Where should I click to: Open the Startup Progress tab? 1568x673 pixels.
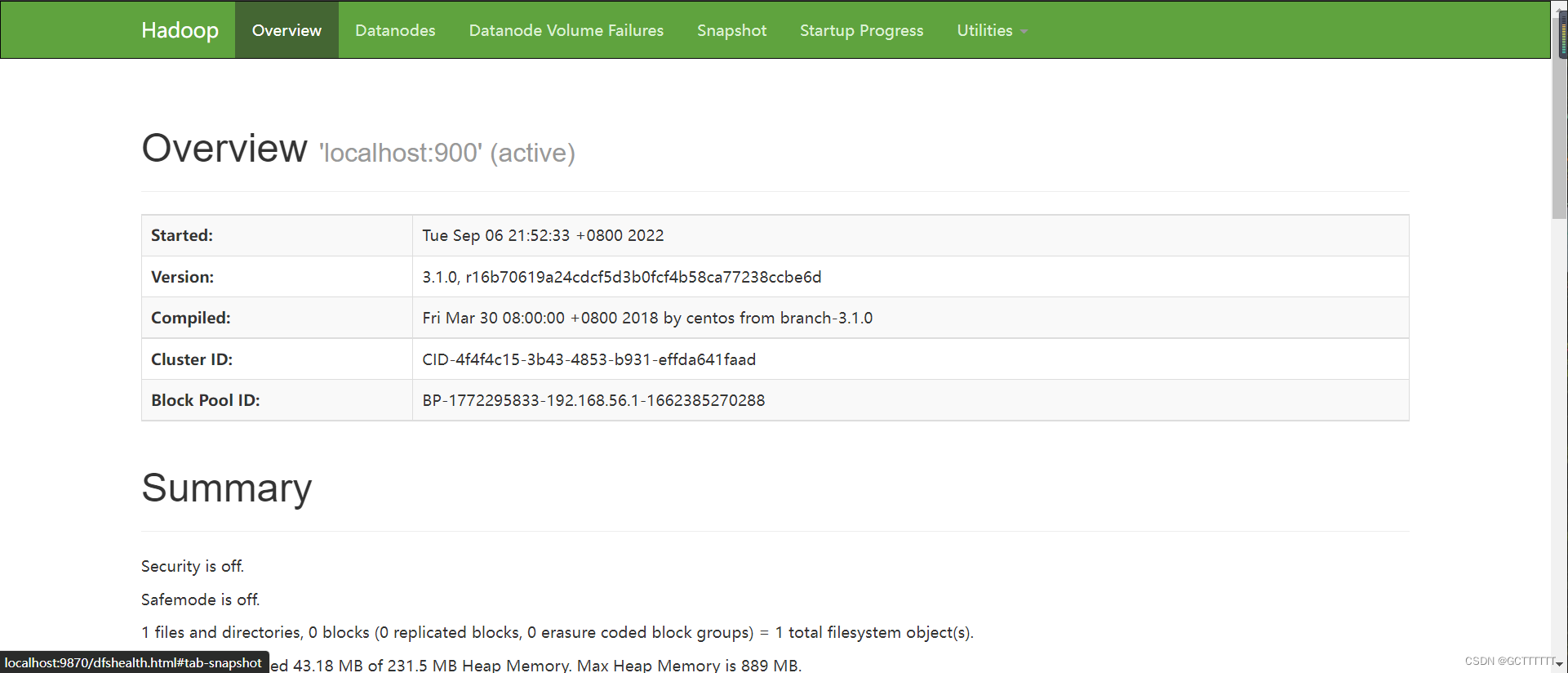click(x=861, y=30)
